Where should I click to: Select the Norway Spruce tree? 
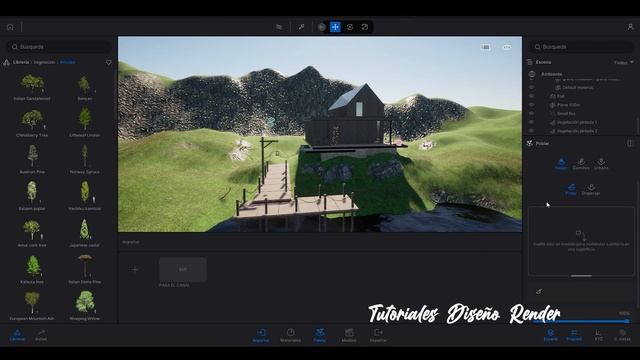(84, 160)
